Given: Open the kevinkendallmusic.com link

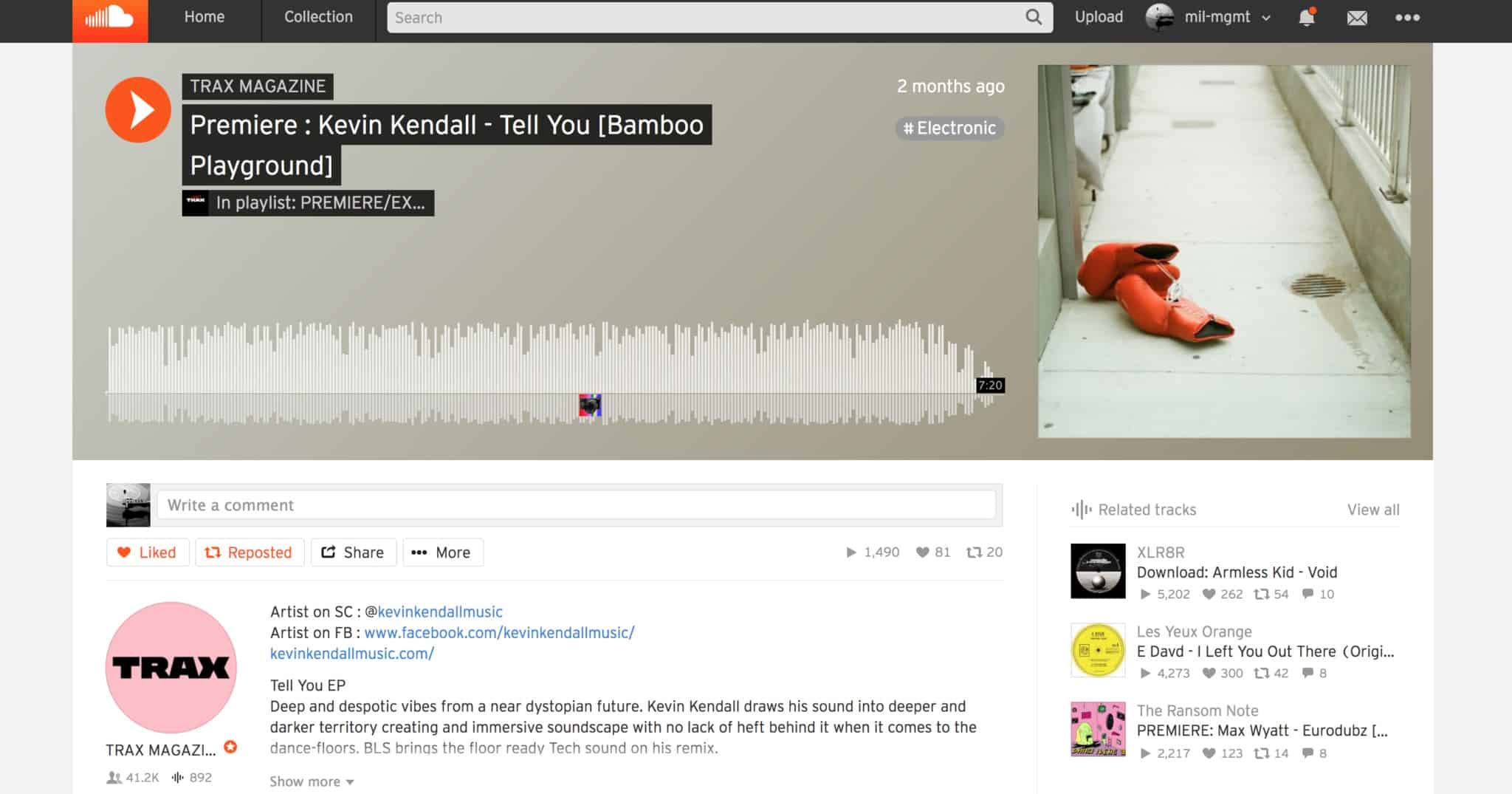Looking at the screenshot, I should [352, 654].
